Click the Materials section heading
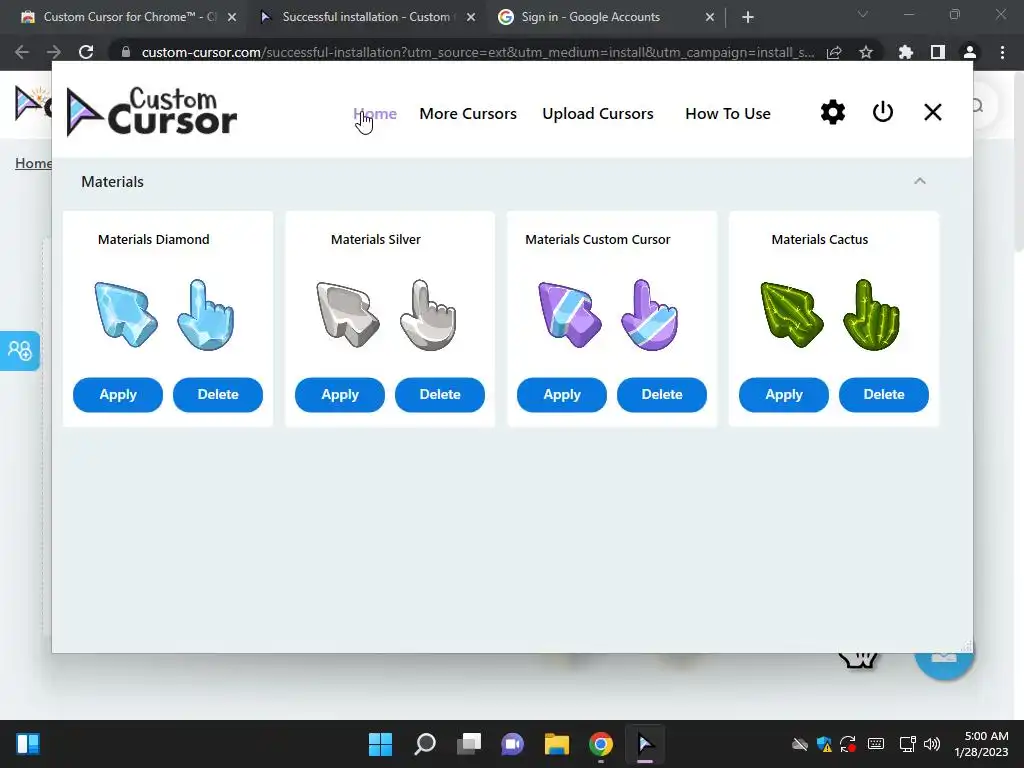The height and width of the screenshot is (768, 1024). [x=112, y=182]
